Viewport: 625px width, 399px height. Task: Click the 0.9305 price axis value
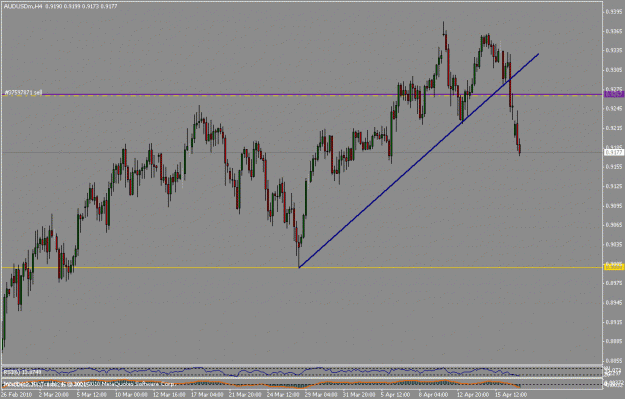point(614,70)
